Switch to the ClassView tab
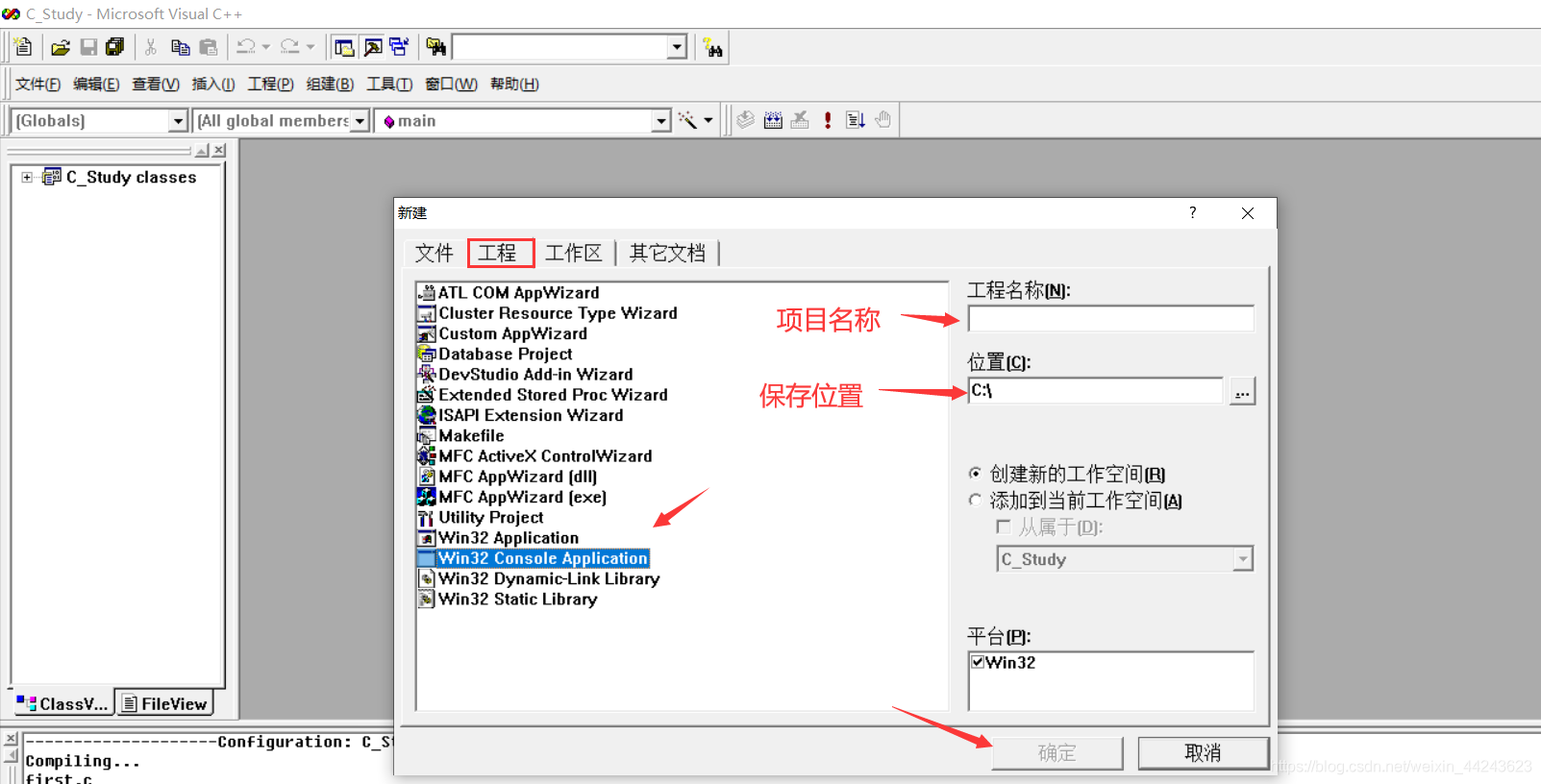The image size is (1541, 784). (63, 704)
